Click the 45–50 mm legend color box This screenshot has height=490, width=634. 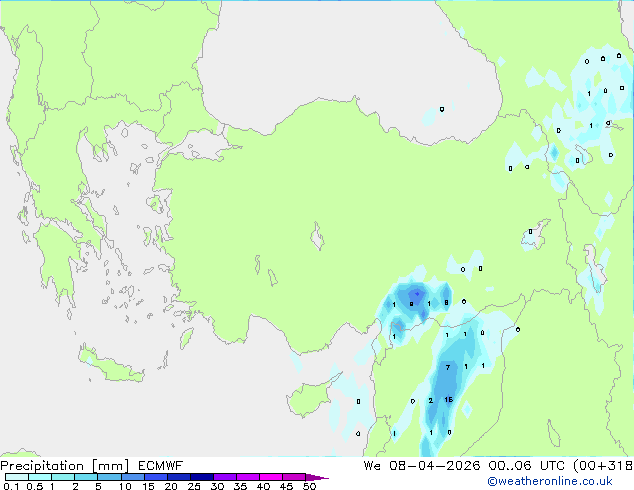(x=294, y=477)
